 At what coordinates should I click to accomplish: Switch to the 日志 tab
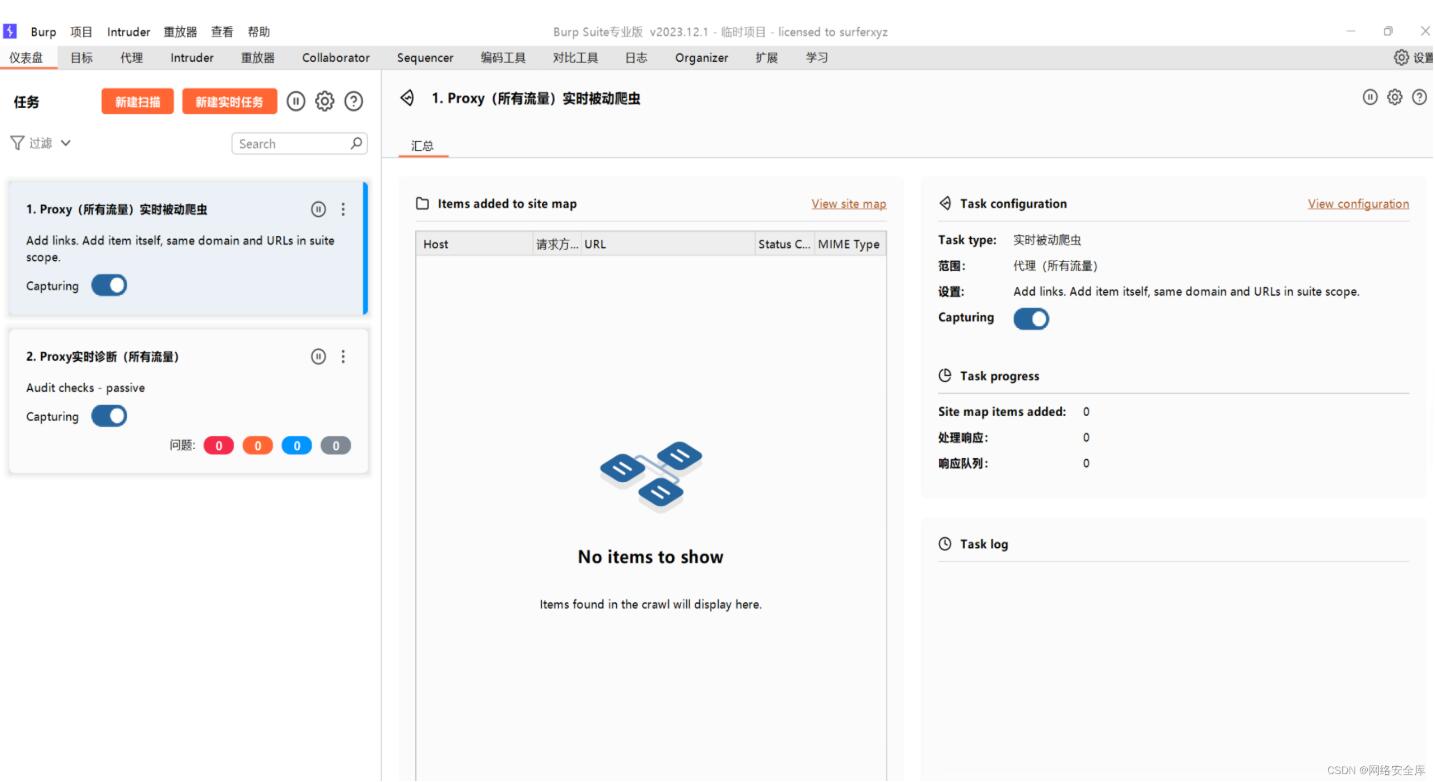click(636, 58)
